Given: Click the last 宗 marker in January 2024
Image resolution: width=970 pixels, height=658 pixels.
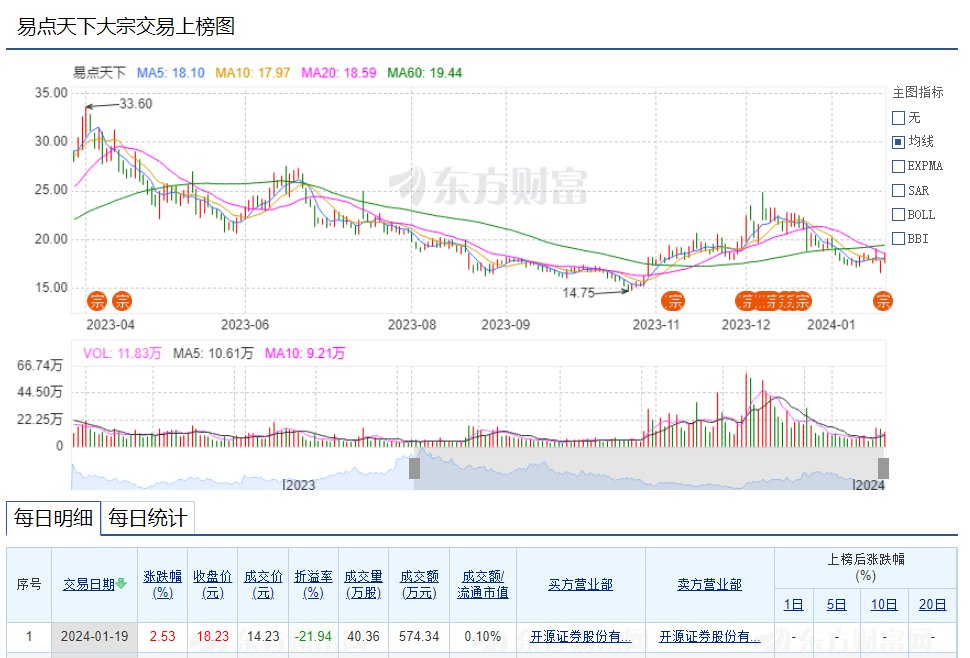Looking at the screenshot, I should pos(883,301).
